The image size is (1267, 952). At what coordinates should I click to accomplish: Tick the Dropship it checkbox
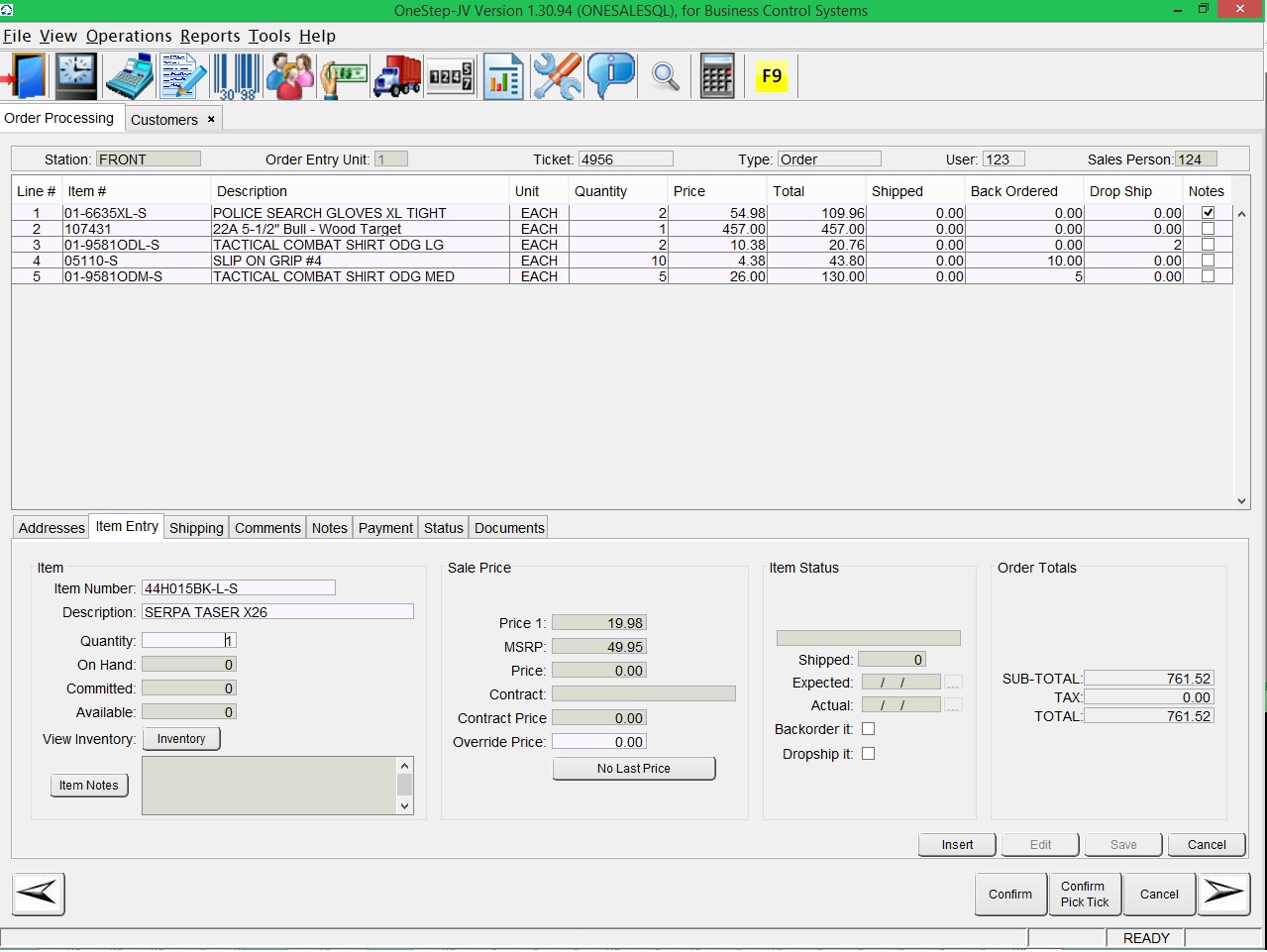point(869,754)
